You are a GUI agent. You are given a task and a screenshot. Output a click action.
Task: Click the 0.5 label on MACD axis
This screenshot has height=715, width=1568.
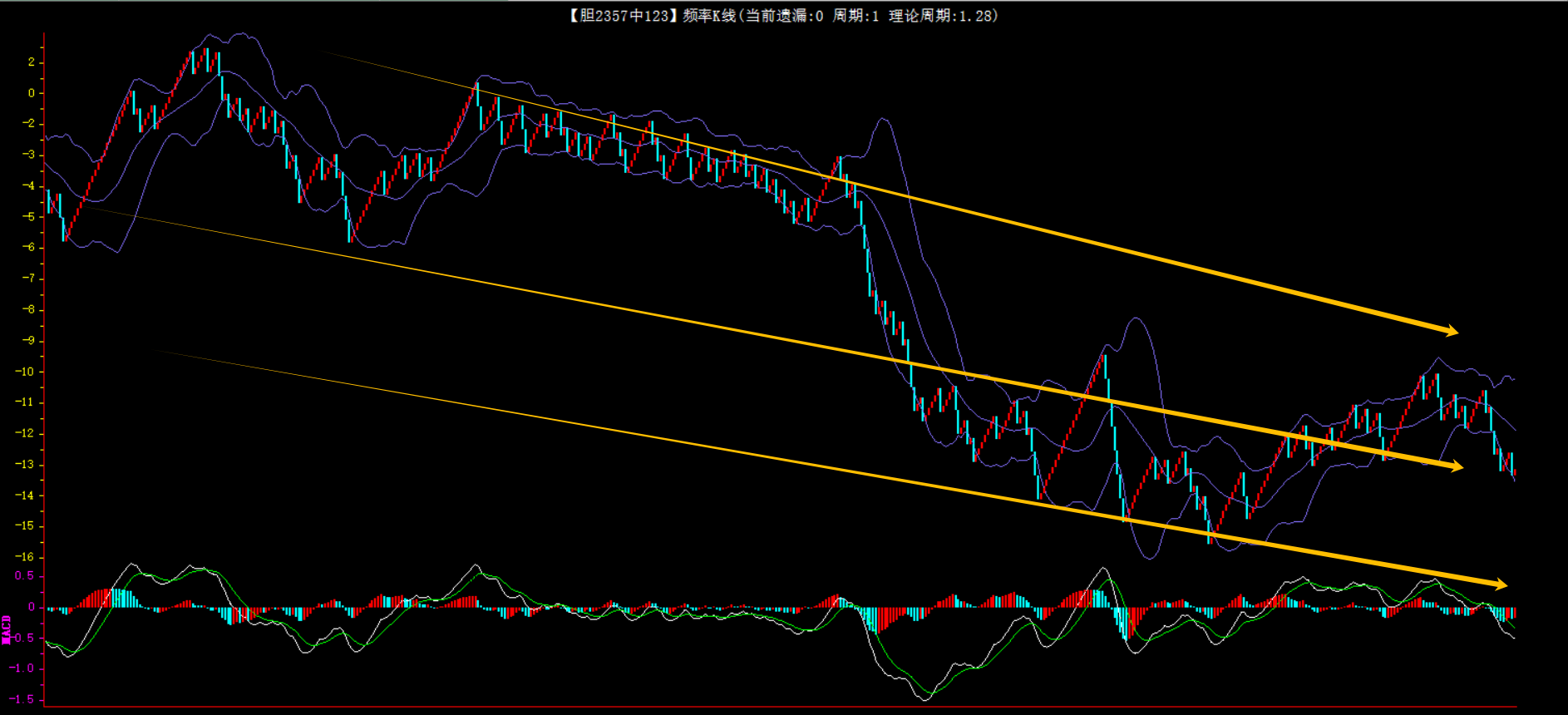click(x=25, y=576)
